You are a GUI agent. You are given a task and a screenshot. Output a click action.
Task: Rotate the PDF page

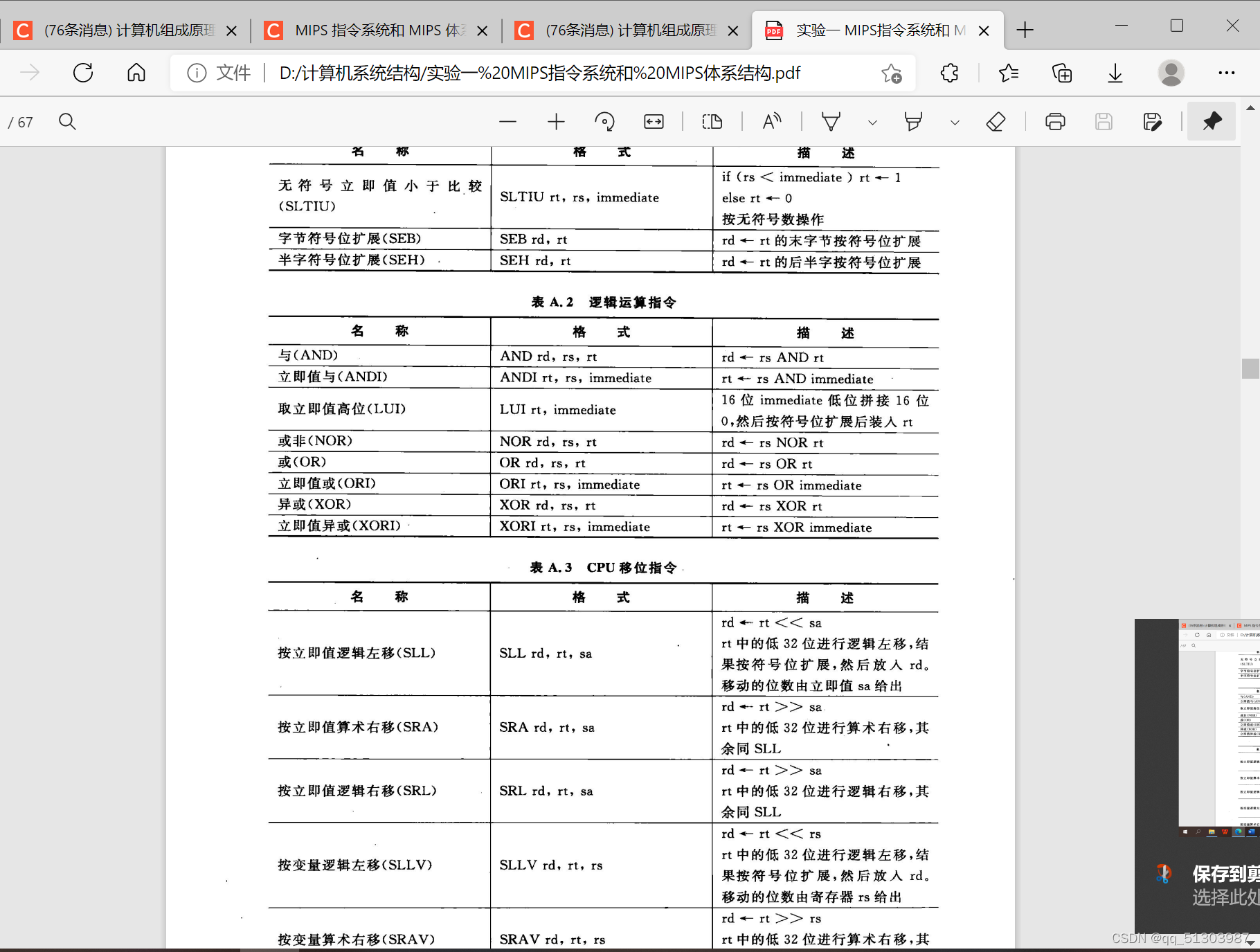[604, 122]
